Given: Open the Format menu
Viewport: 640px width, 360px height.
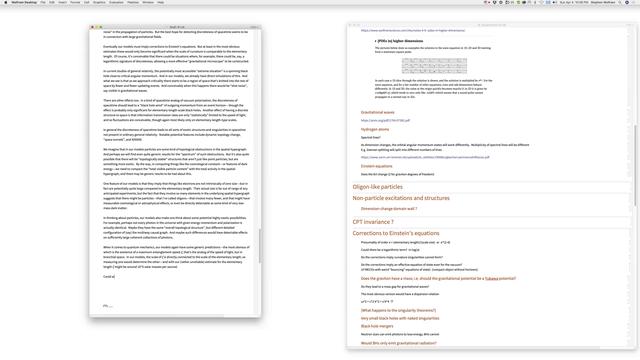Looking at the screenshot, I should tap(75, 2).
